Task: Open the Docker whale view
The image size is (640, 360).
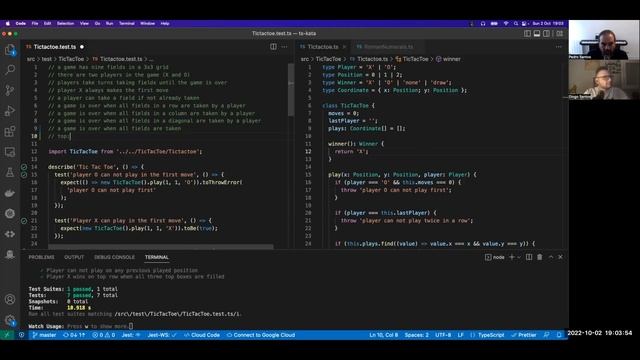Action: pos(10,193)
